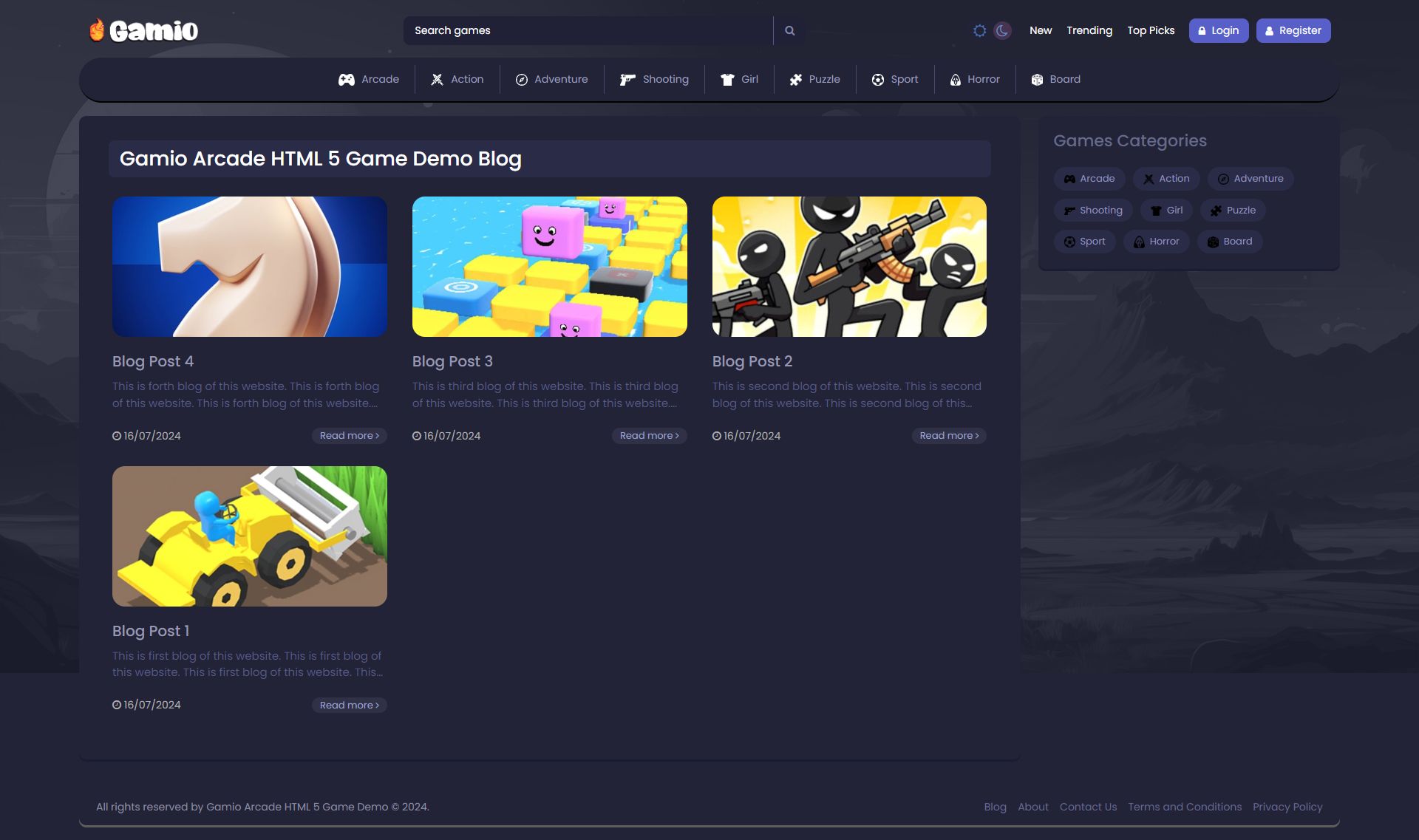Open the Trending menu item

click(1089, 30)
